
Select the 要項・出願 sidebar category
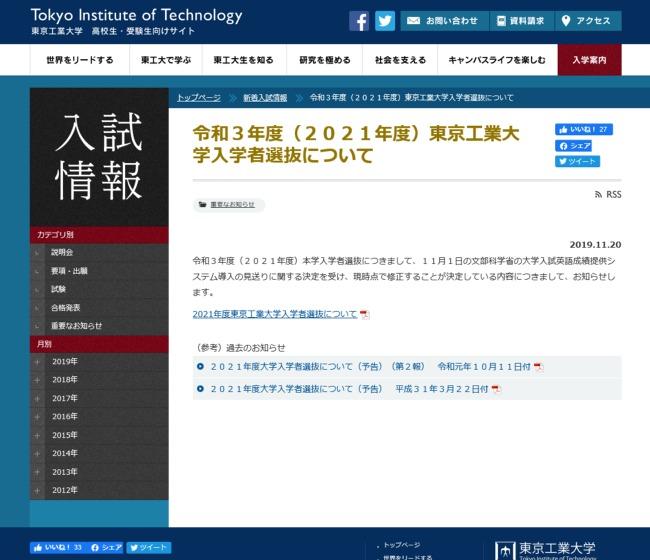(99, 271)
